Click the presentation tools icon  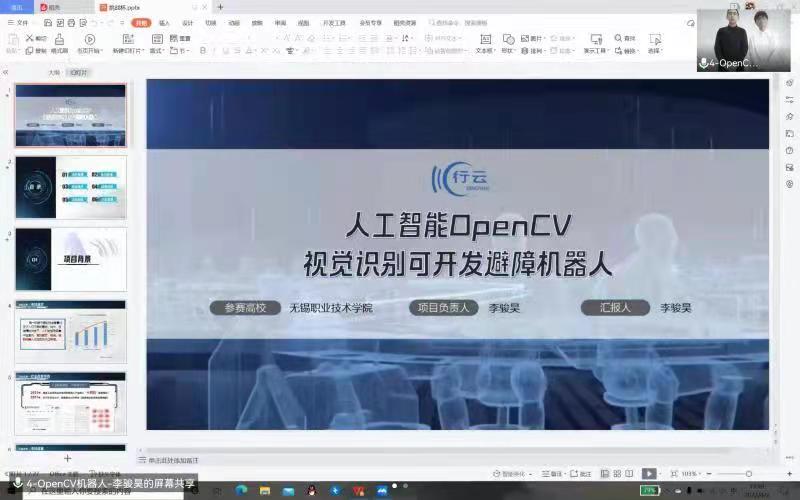coord(594,39)
